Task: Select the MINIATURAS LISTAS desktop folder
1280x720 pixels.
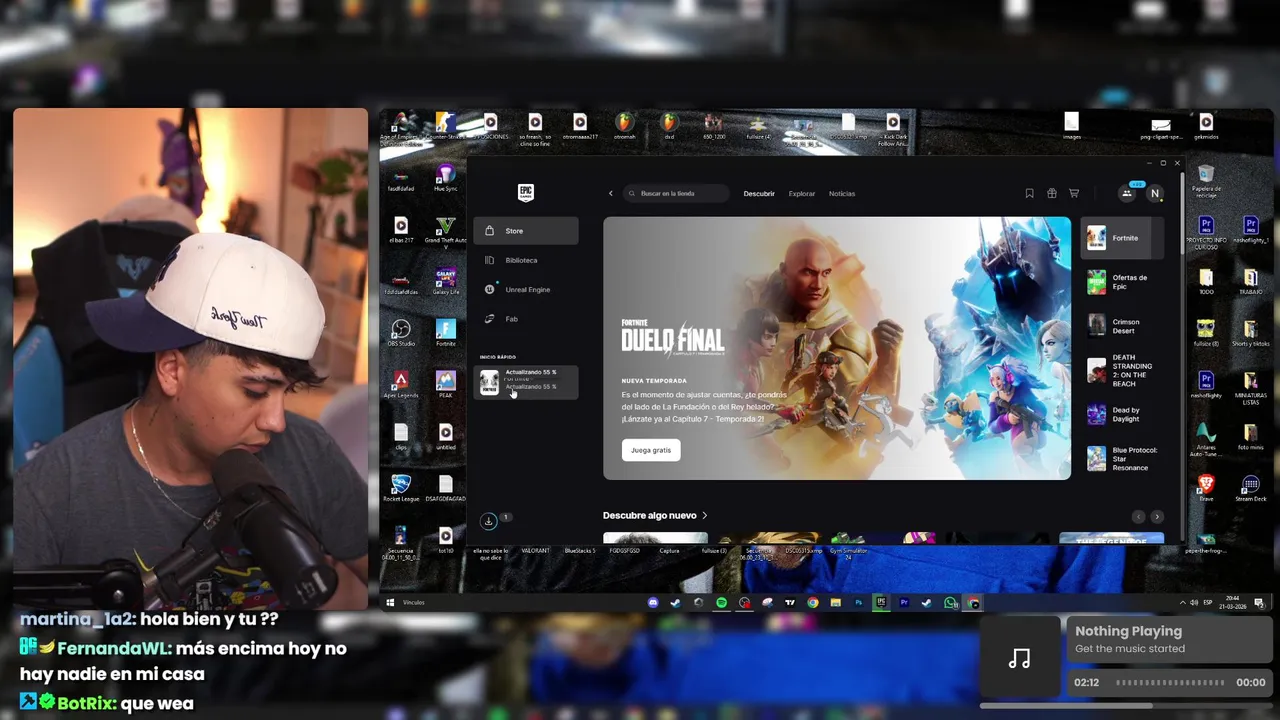Action: (x=1250, y=386)
